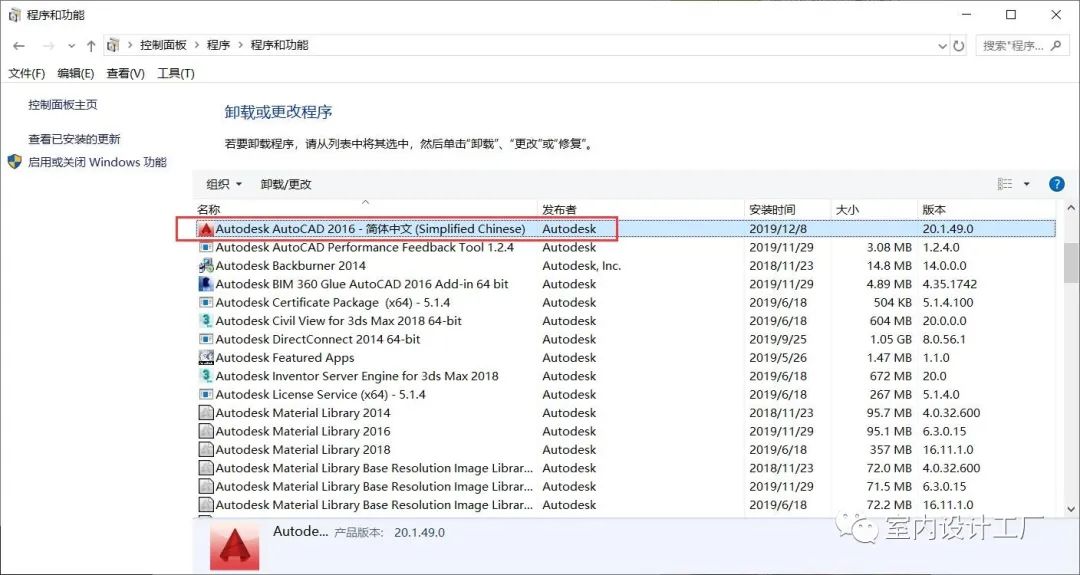1080x575 pixels.
Task: Click the forward navigation arrow
Action: pos(48,46)
